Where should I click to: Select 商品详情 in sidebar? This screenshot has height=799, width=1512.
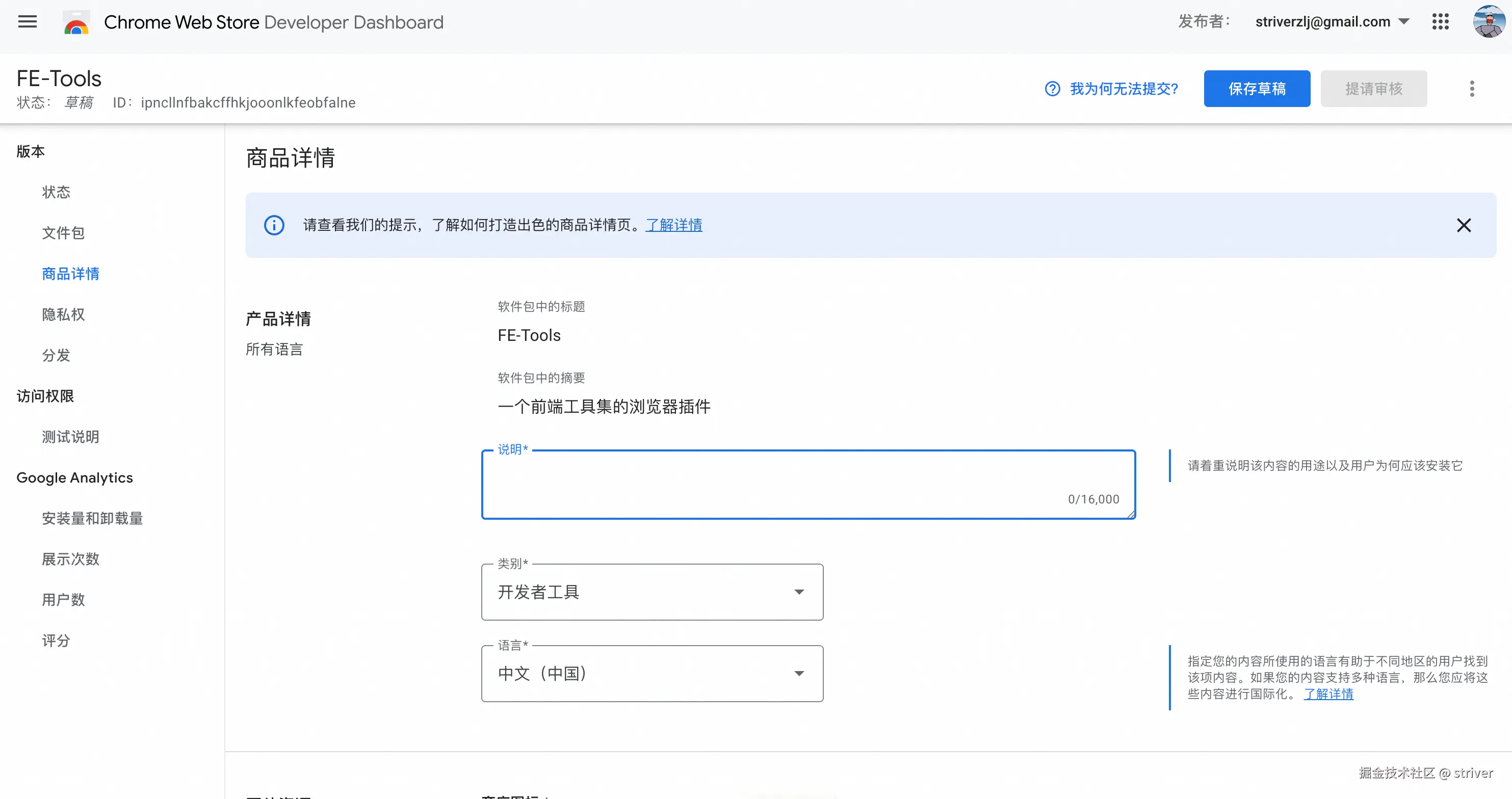70,274
